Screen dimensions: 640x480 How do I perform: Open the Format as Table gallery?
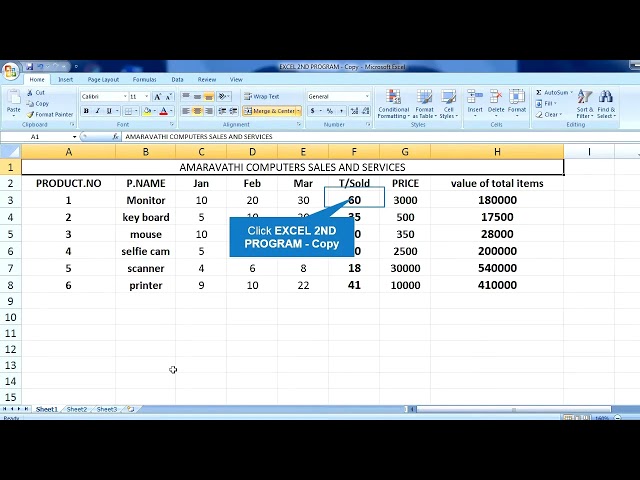point(424,104)
